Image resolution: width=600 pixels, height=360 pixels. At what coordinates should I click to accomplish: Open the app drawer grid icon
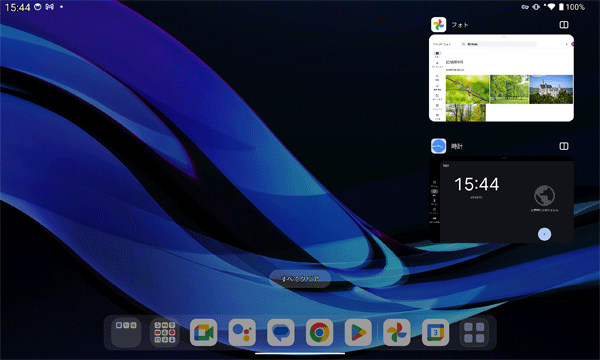(x=474, y=332)
